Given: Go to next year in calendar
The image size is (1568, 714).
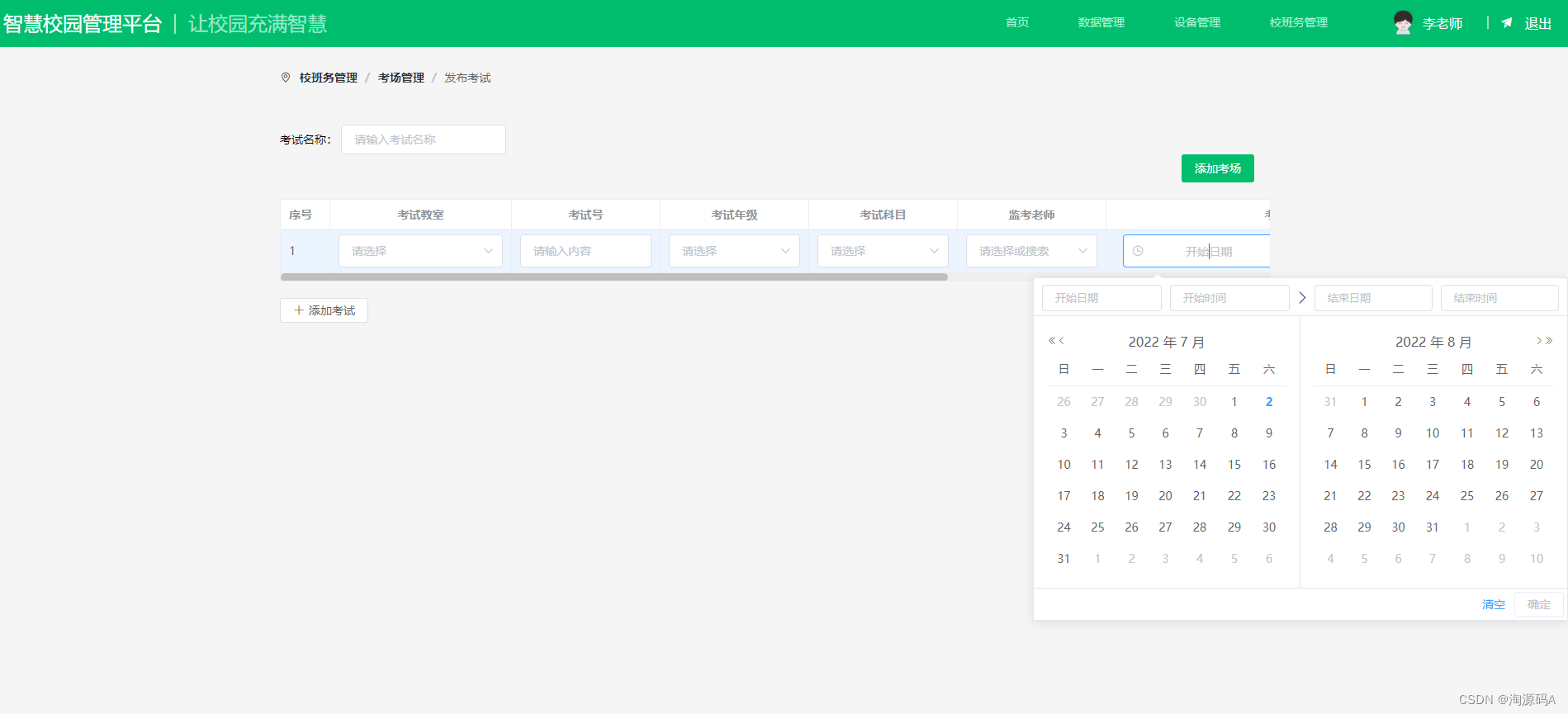Looking at the screenshot, I should (1549, 341).
